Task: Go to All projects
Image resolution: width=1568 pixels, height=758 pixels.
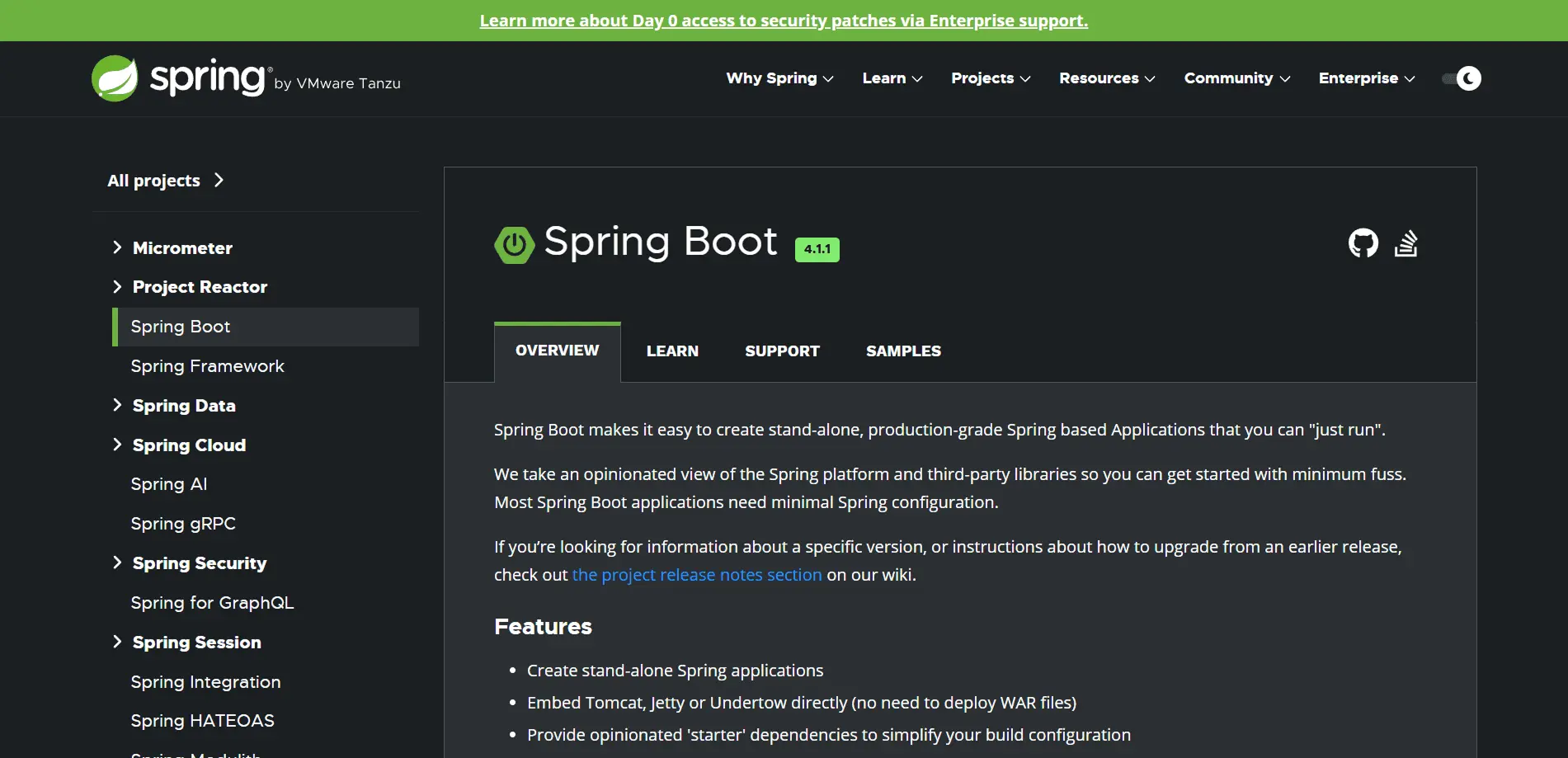Action: pos(165,181)
